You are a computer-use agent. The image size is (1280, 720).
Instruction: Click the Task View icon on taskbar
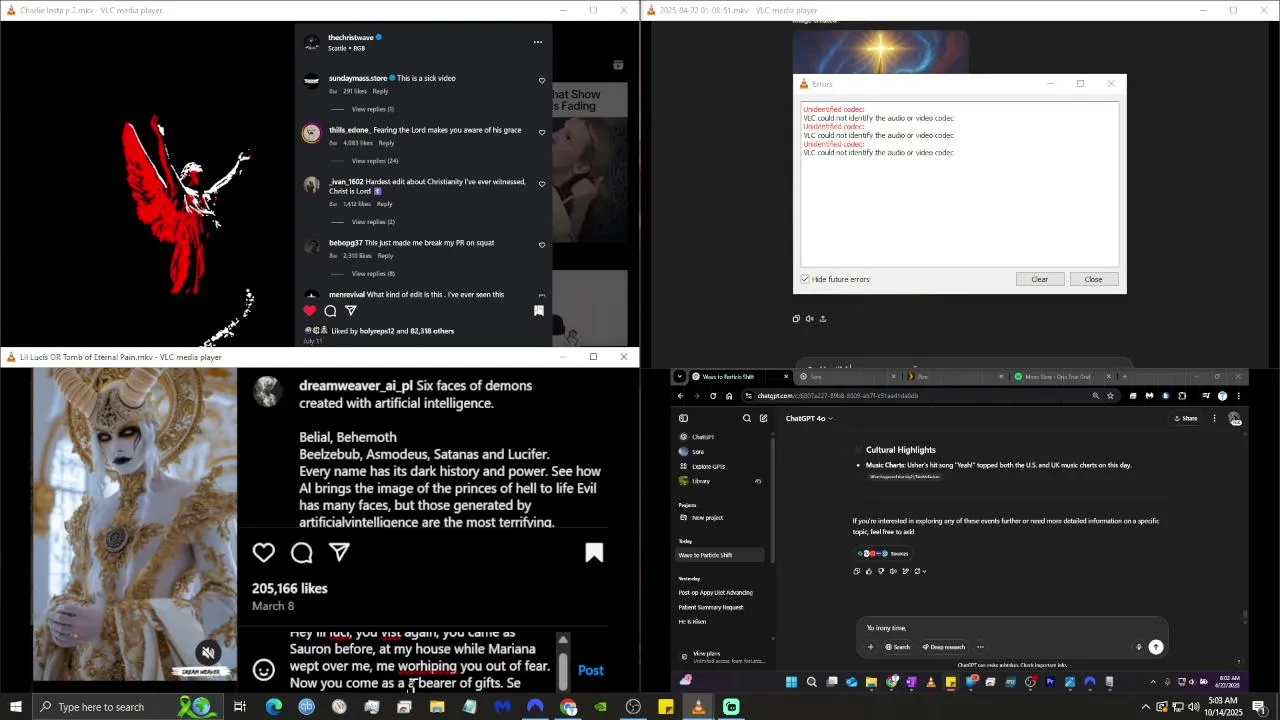[240, 707]
